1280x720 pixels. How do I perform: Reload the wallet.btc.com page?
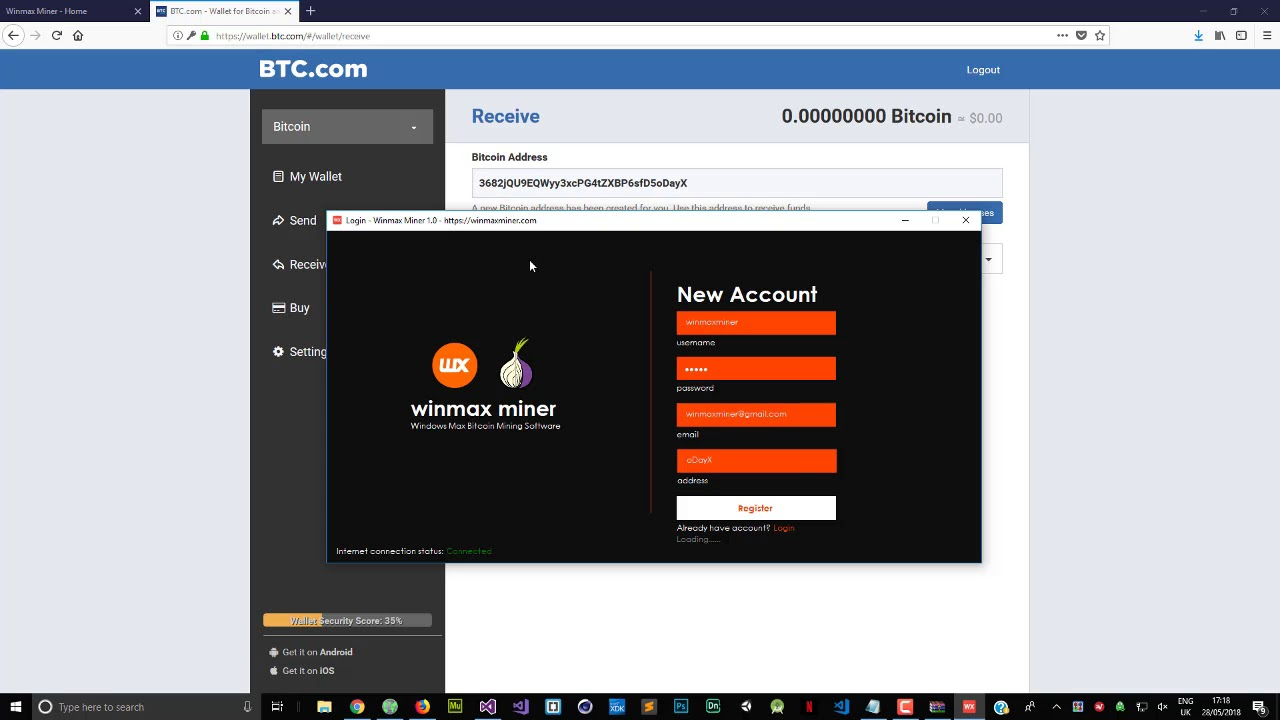tap(57, 36)
